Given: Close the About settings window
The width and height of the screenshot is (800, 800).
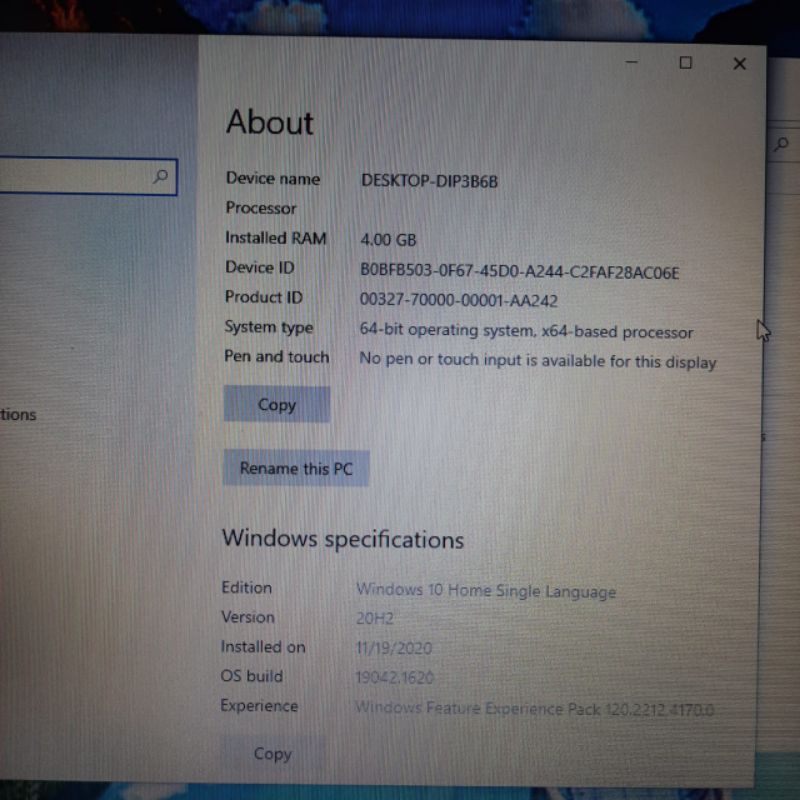Looking at the screenshot, I should pos(739,64).
